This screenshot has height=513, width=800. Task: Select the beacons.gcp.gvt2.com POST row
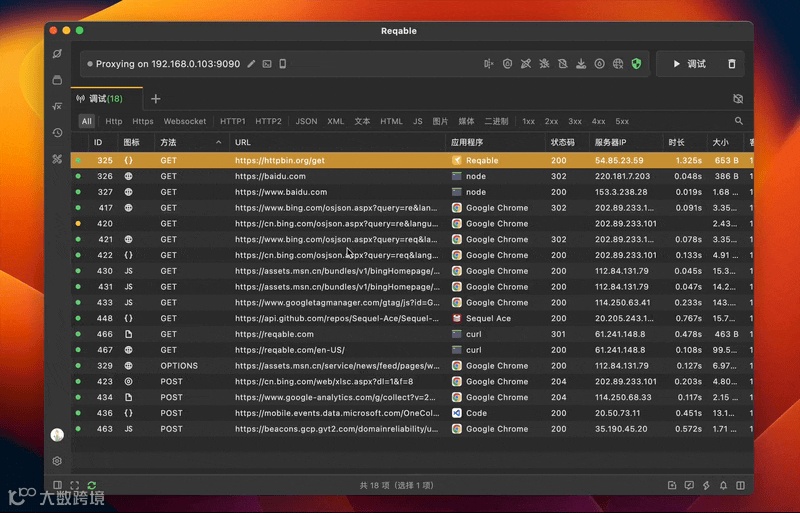coord(412,429)
